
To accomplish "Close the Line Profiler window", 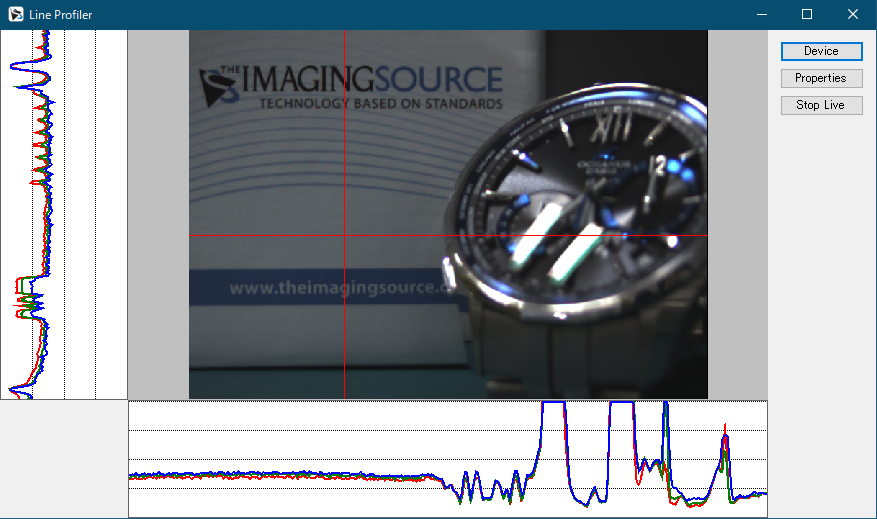I will (852, 15).
